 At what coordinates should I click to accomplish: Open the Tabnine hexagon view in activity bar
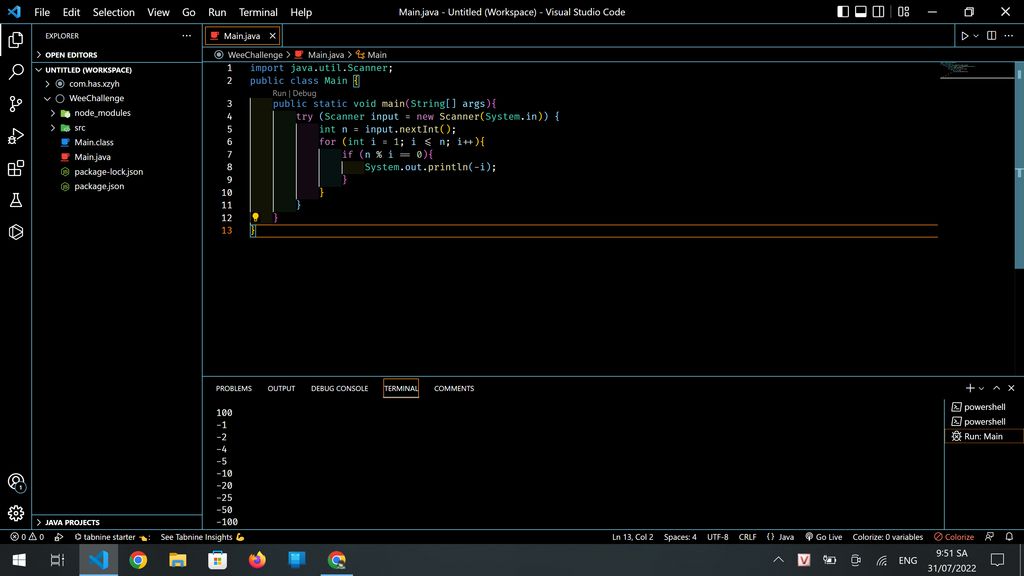(x=16, y=232)
